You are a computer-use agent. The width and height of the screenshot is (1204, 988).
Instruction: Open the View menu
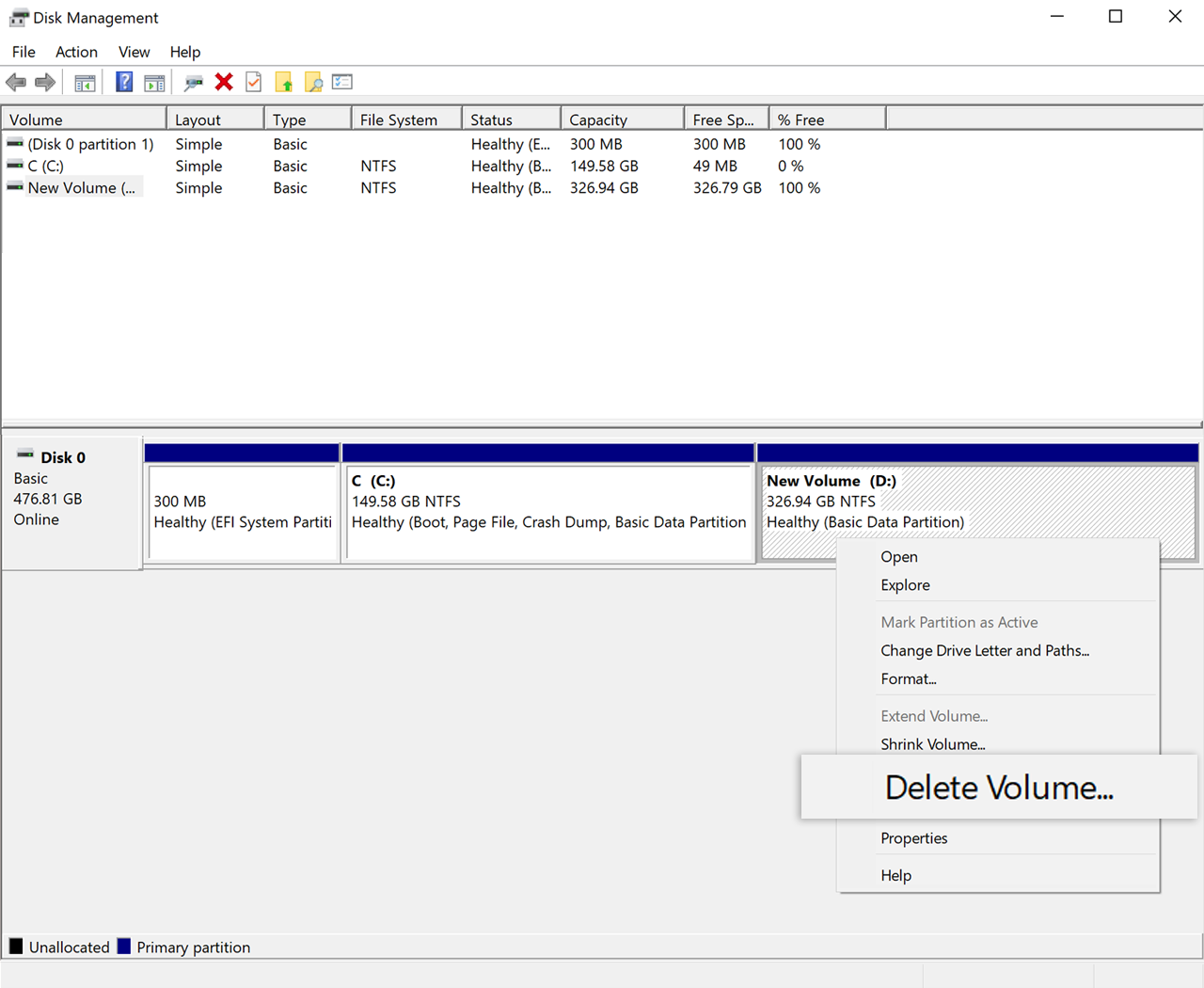tap(134, 52)
